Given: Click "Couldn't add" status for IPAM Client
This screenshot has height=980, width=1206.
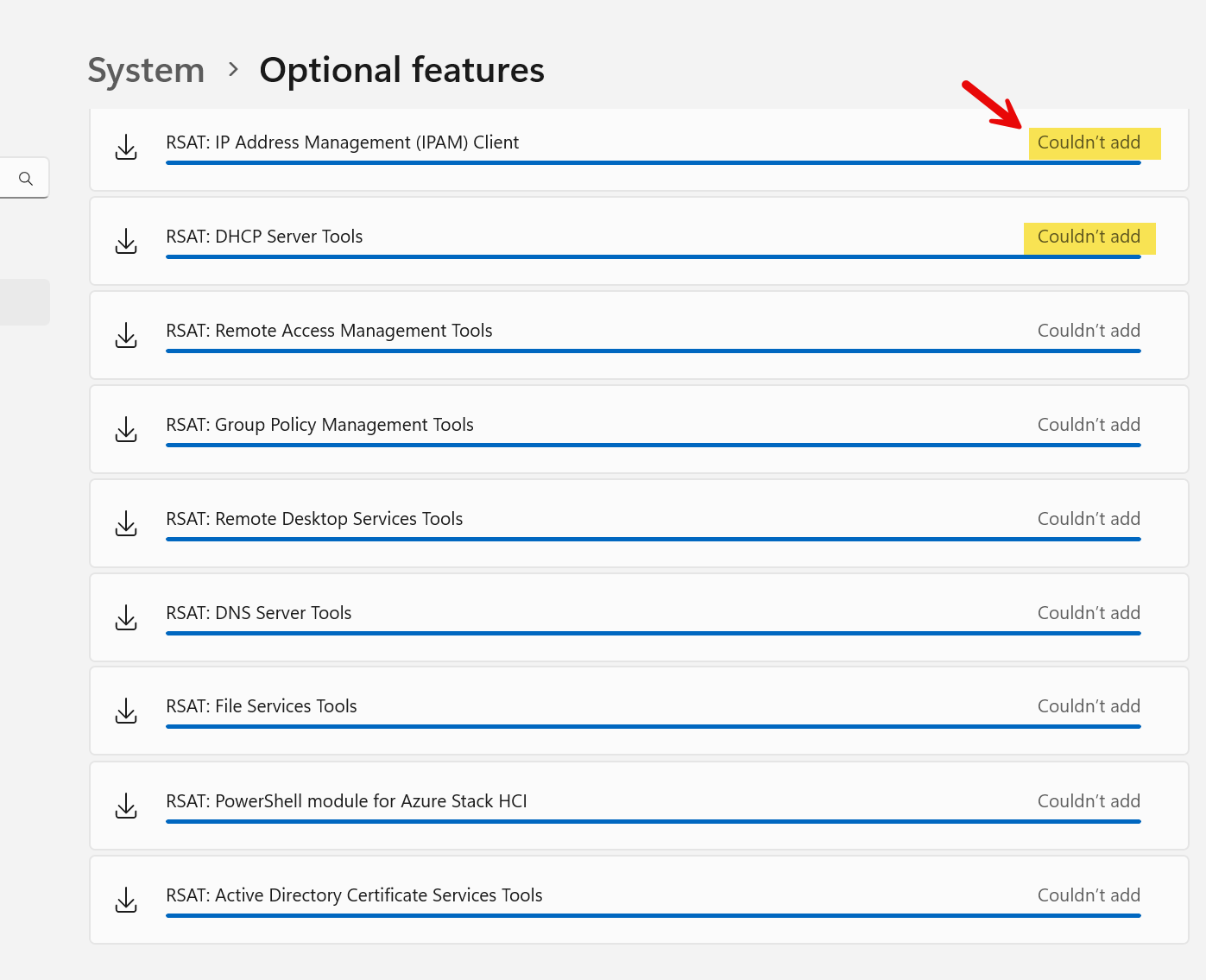Looking at the screenshot, I should coord(1089,142).
